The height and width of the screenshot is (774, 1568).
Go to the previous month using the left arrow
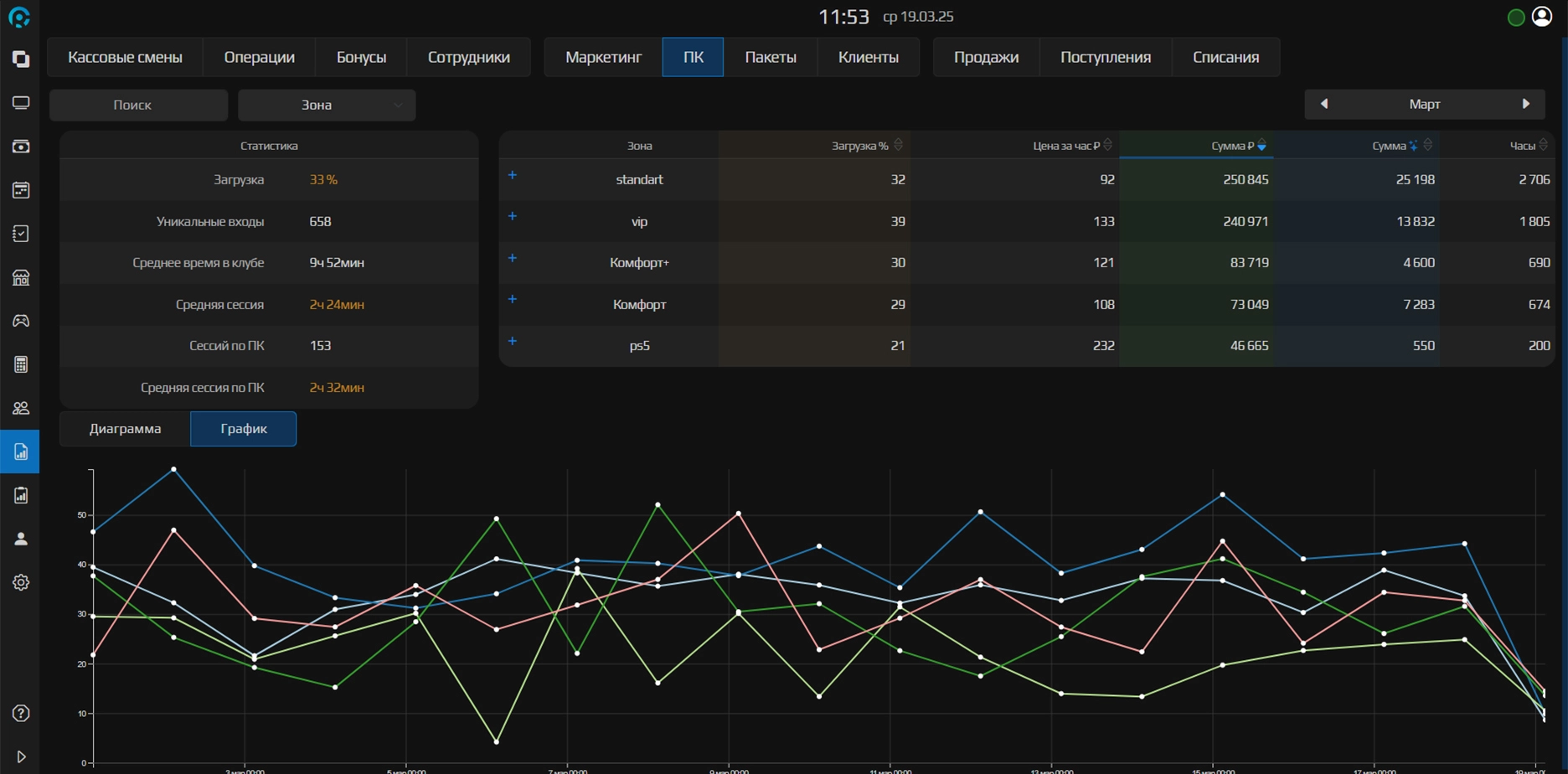(1324, 104)
